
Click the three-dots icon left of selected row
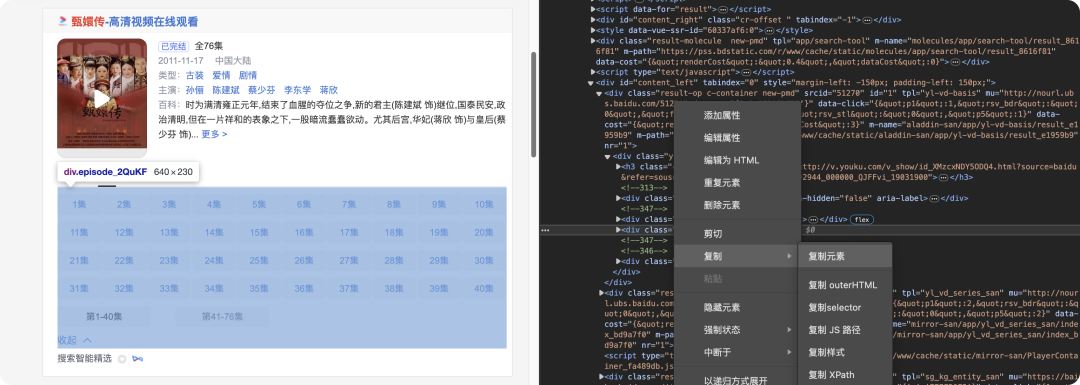coord(545,230)
